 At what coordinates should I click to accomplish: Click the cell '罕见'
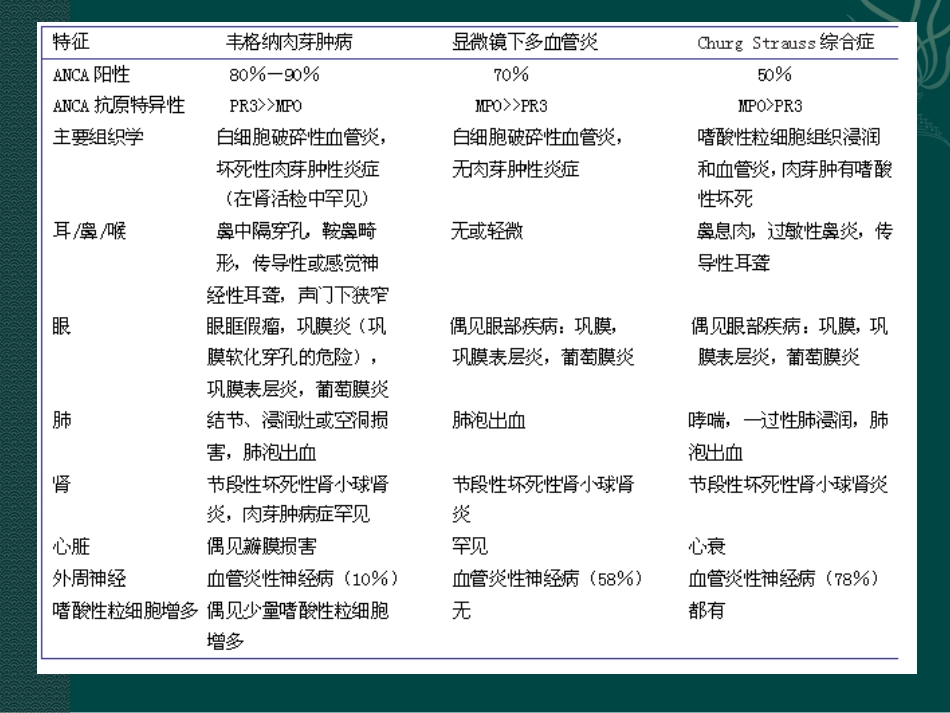[x=470, y=546]
